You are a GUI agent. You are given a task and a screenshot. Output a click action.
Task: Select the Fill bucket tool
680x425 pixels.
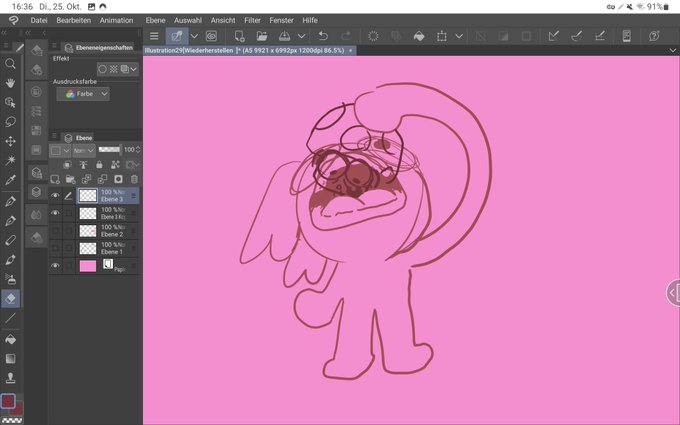pyautogui.click(x=10, y=339)
